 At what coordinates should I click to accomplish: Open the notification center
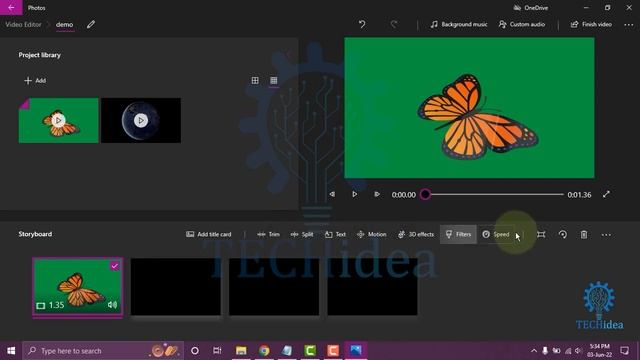[x=624, y=351]
